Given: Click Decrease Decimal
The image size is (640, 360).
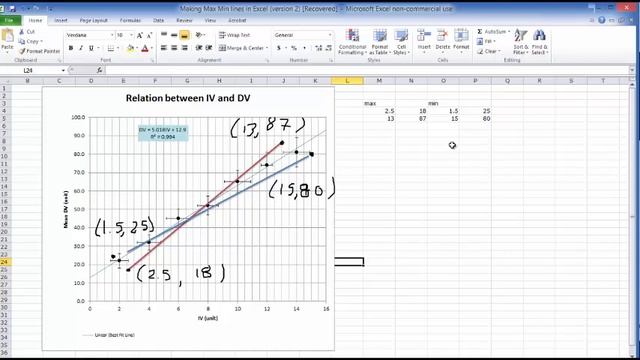Looking at the screenshot, I should 329,48.
